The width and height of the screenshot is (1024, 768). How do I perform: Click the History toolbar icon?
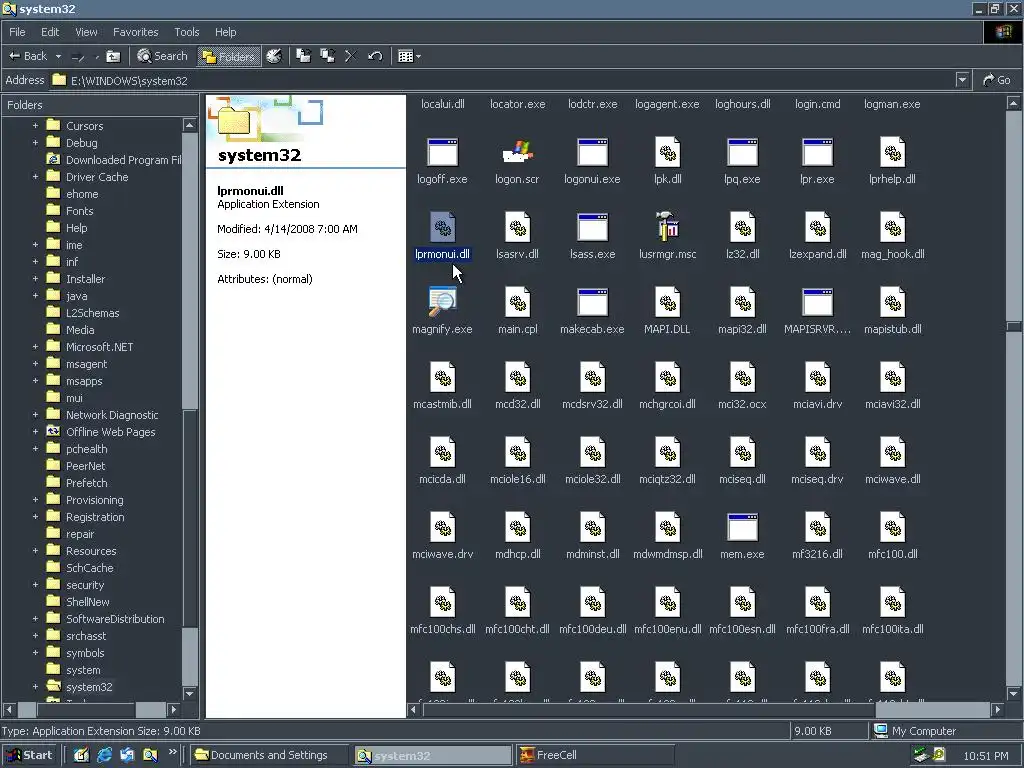pos(274,56)
